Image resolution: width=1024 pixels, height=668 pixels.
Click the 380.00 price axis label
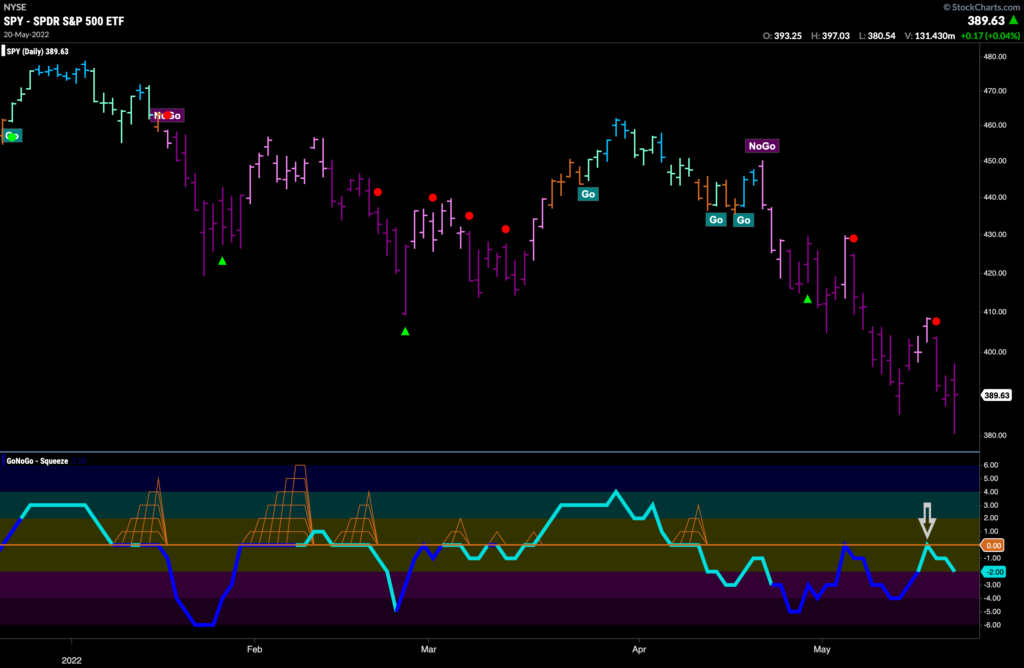coord(995,435)
